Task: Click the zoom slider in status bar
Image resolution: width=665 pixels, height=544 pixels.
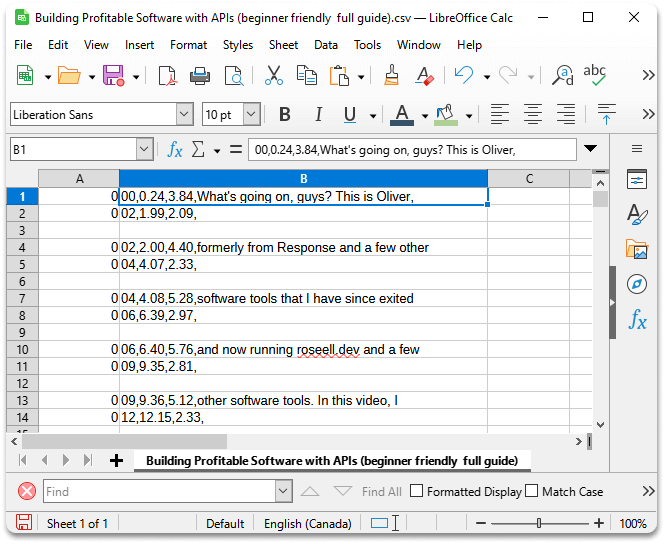Action: click(x=539, y=523)
